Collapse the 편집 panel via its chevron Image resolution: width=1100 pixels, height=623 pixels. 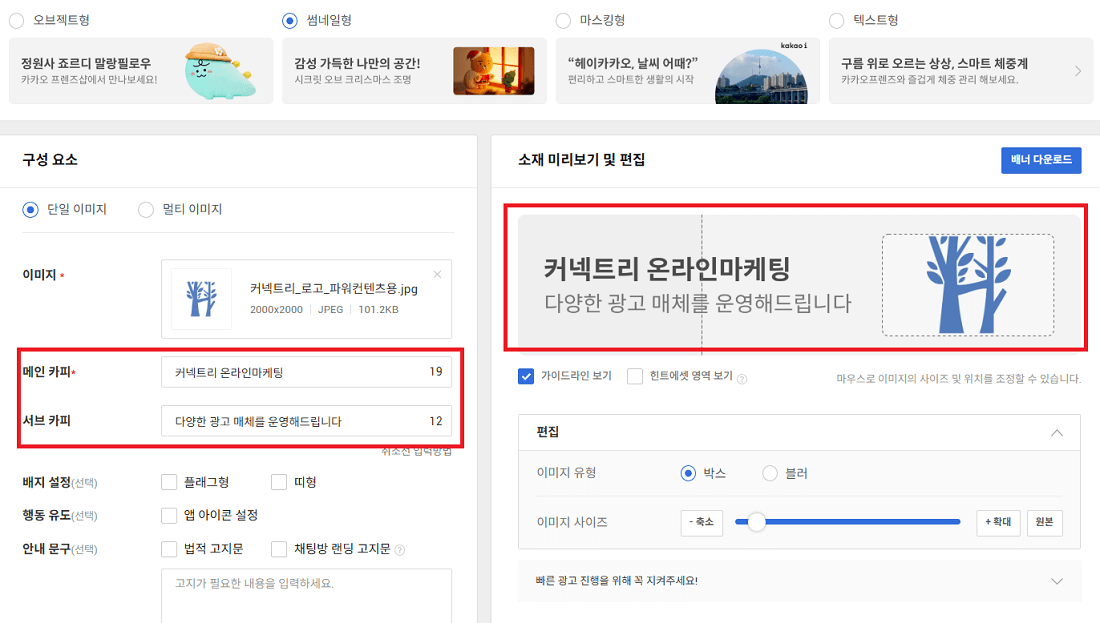click(1055, 432)
